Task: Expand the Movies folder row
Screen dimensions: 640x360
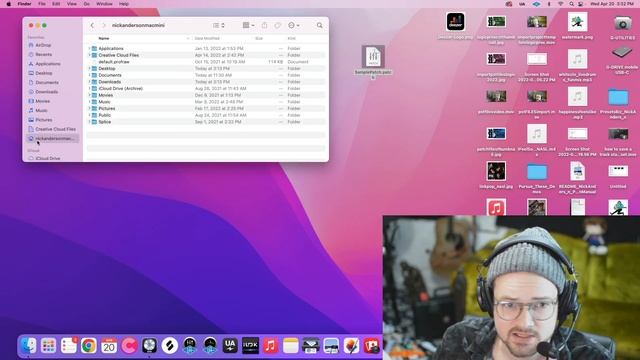Action: point(89,95)
